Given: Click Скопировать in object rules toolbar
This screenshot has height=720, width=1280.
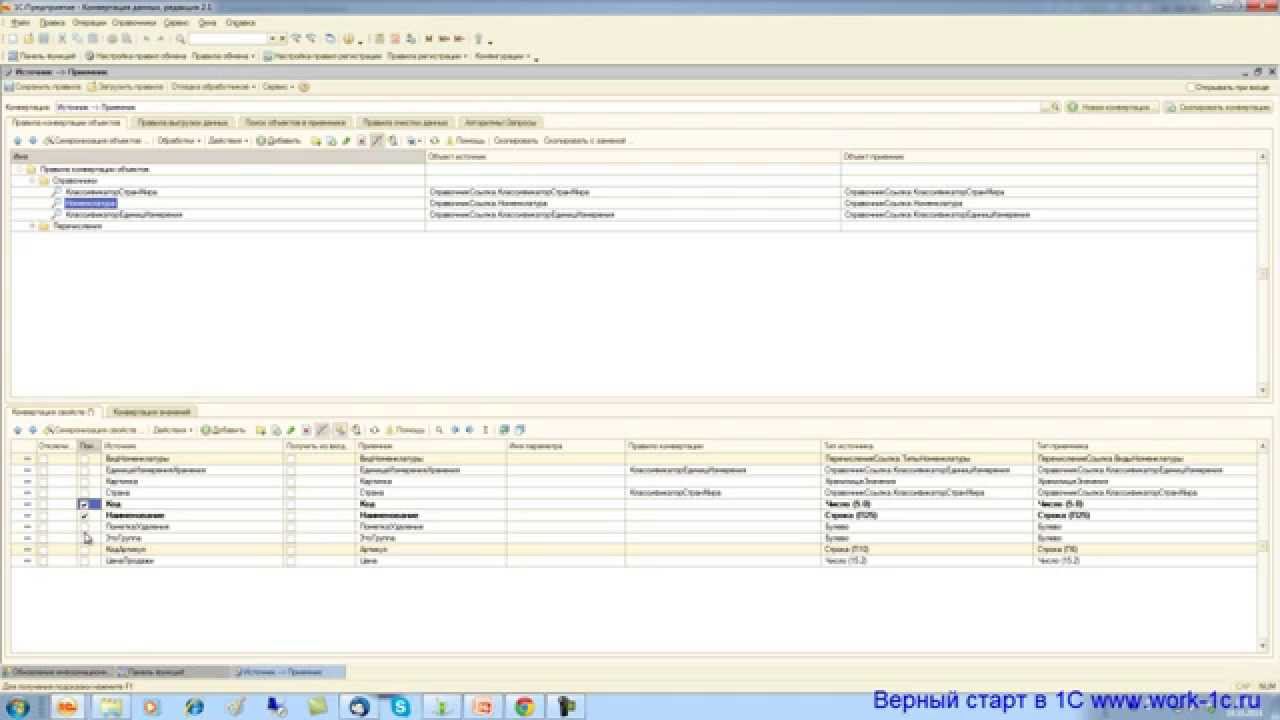Looking at the screenshot, I should pos(516,141).
